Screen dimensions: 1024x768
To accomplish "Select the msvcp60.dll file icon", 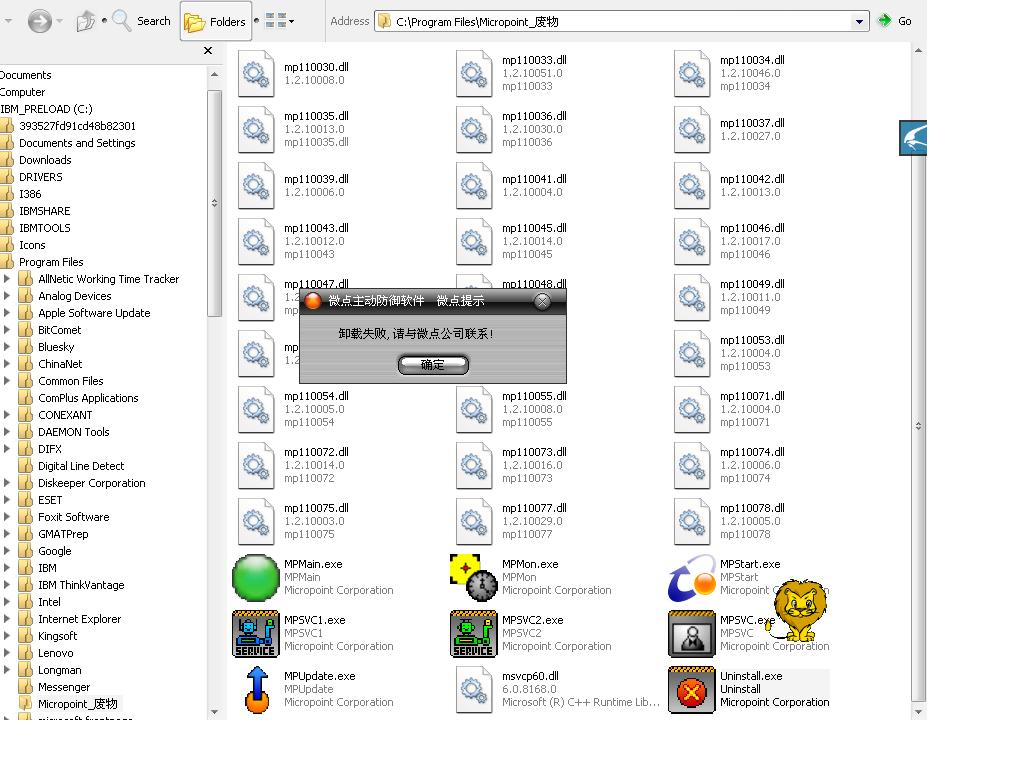I will [x=474, y=690].
